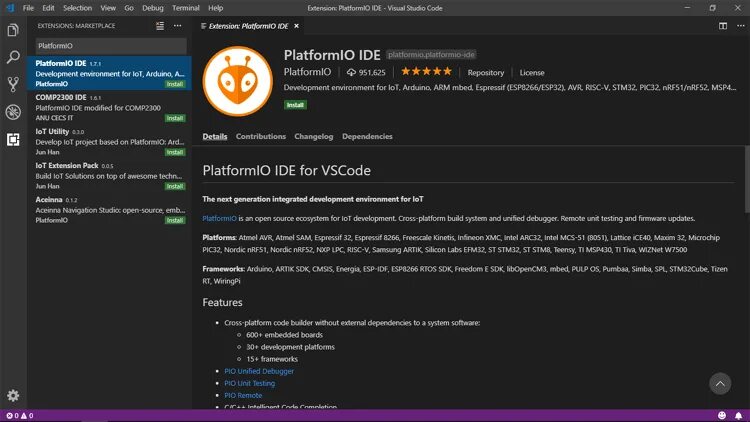
Task: Clear extensions search results icon
Action: [160, 26]
